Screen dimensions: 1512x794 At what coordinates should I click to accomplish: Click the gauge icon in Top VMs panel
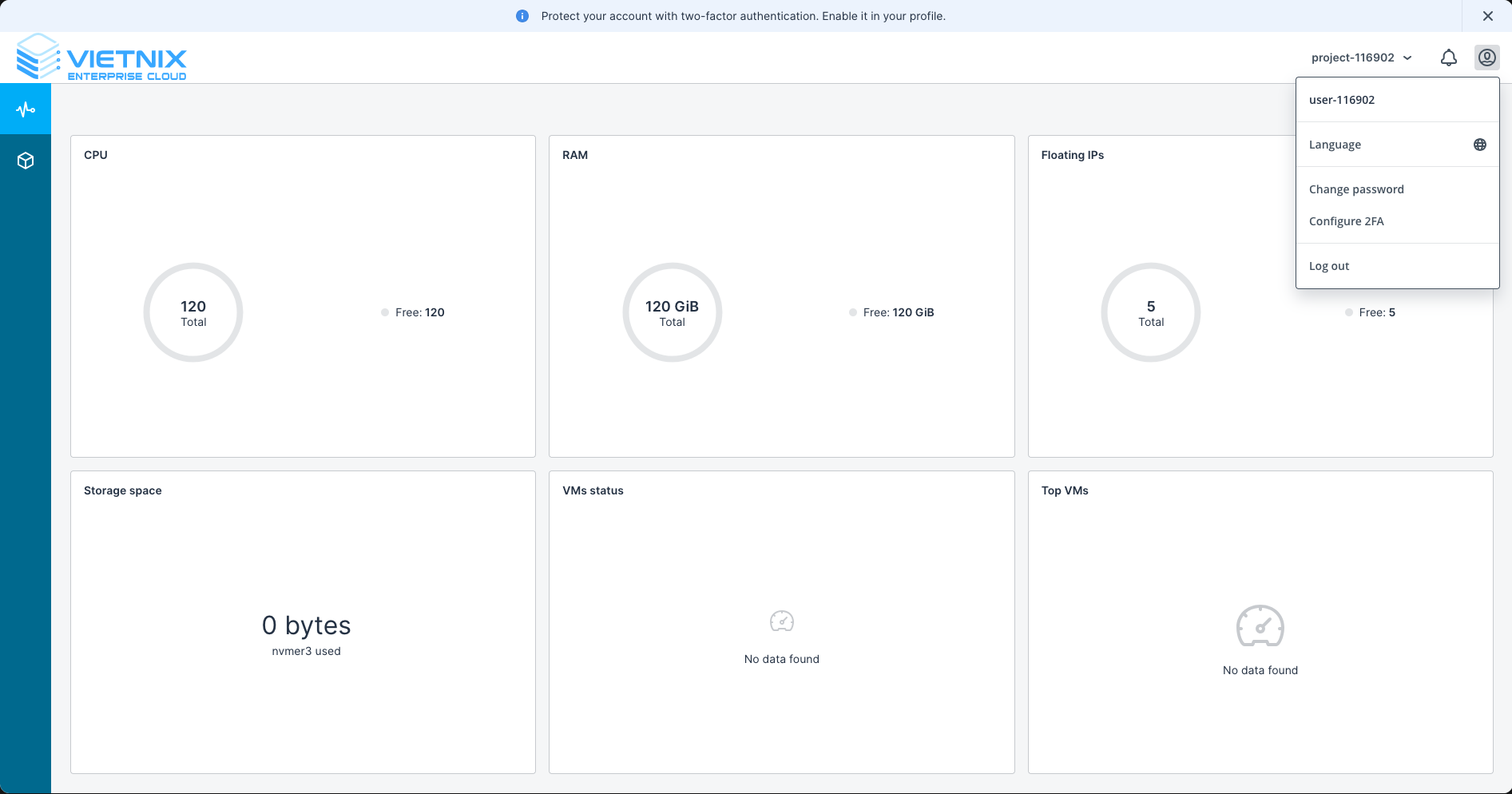click(x=1260, y=628)
